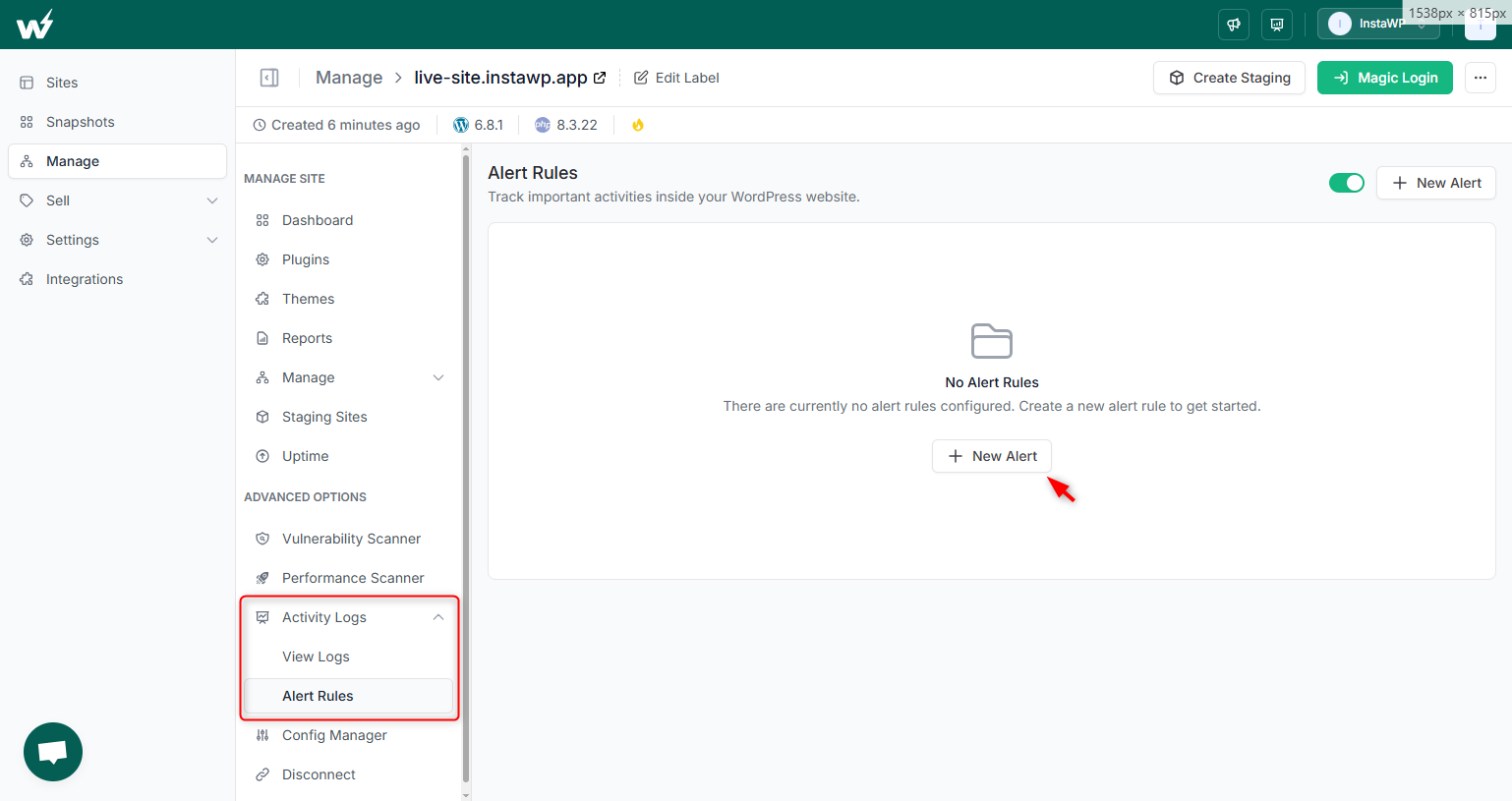Click Create Staging button
Viewport: 1512px width, 801px height.
pyautogui.click(x=1229, y=78)
